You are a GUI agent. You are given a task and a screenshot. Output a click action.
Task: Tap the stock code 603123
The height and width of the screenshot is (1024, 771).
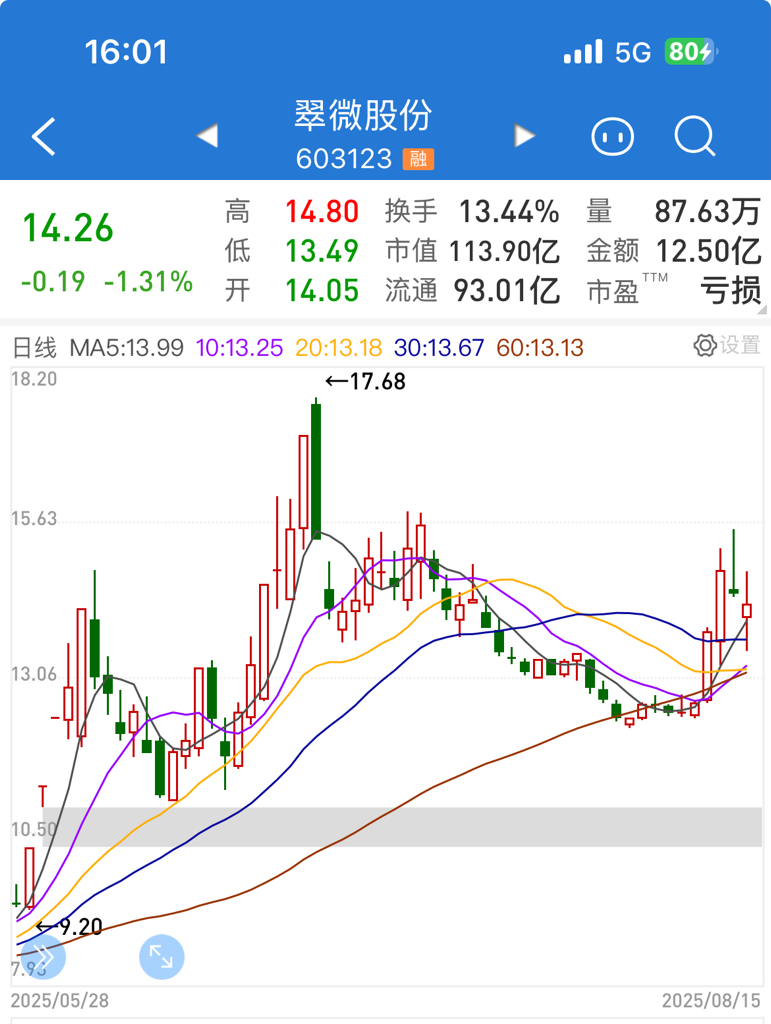tap(344, 159)
